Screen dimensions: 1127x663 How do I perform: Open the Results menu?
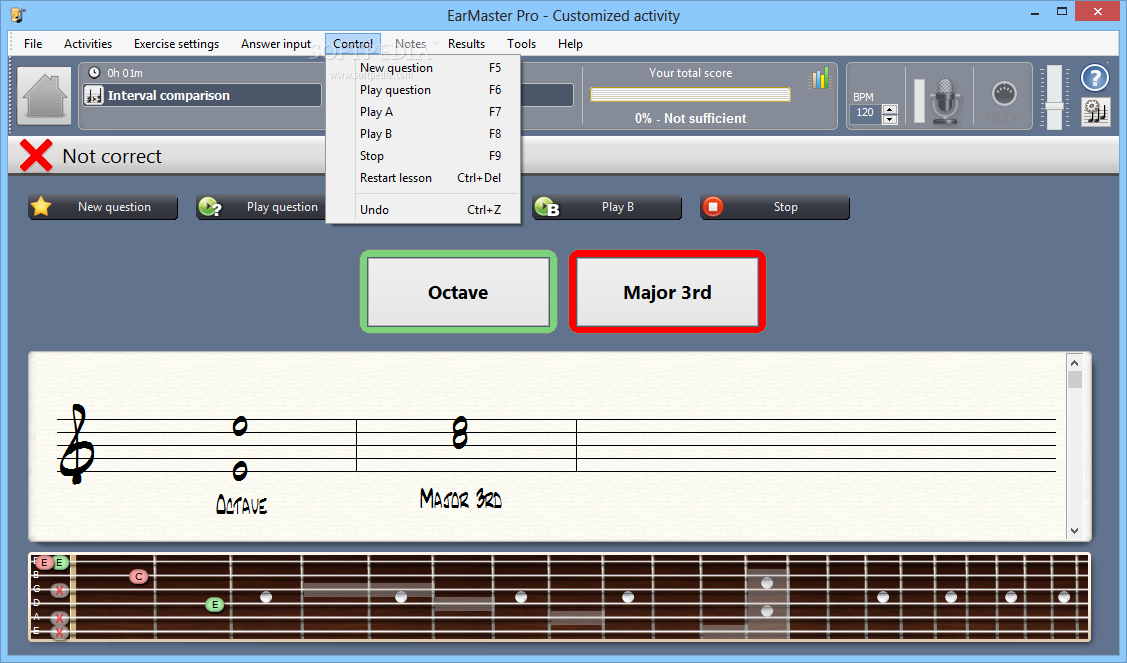click(x=466, y=44)
